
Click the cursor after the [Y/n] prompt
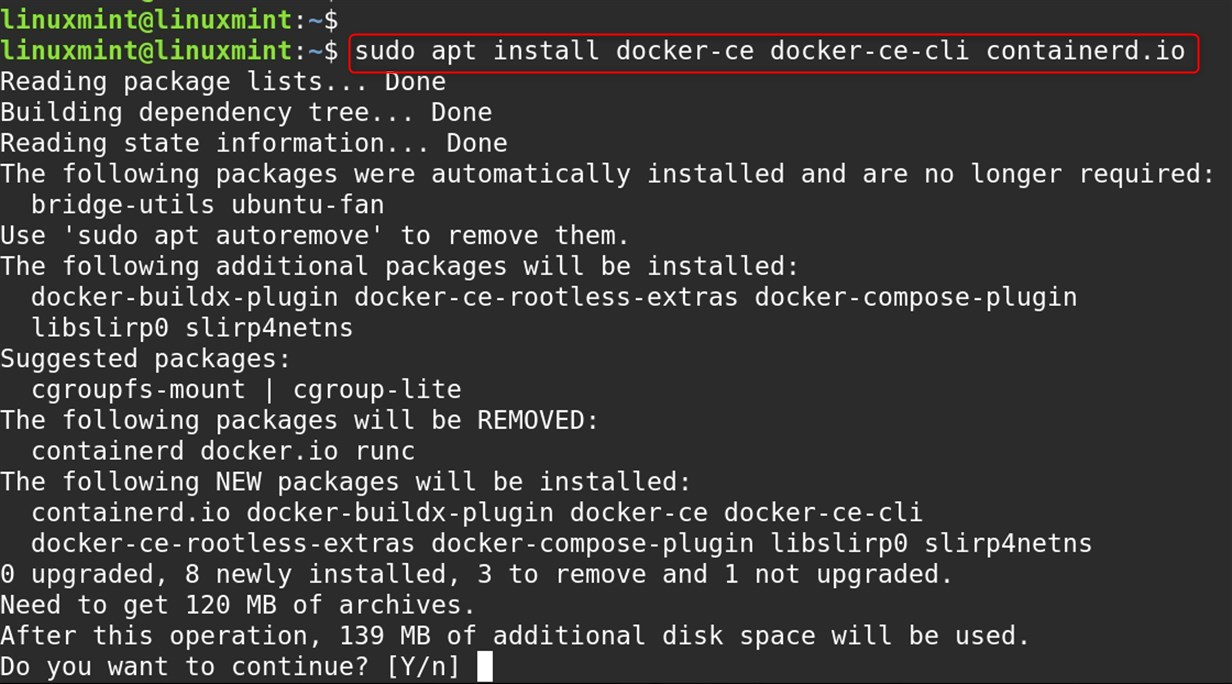click(x=485, y=667)
